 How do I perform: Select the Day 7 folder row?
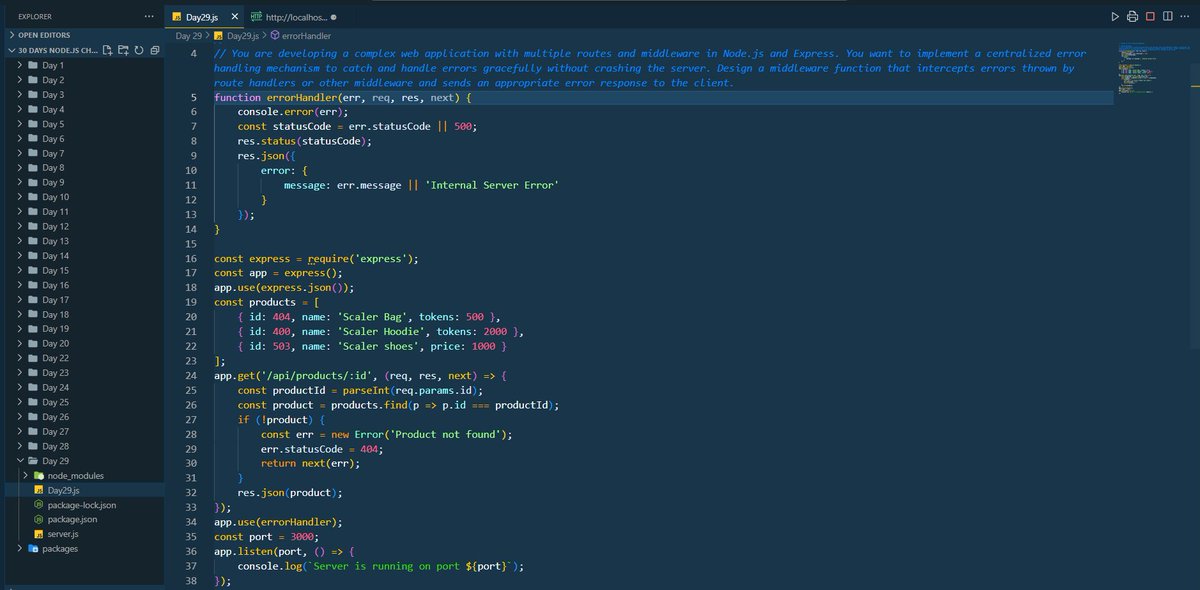tap(82, 153)
